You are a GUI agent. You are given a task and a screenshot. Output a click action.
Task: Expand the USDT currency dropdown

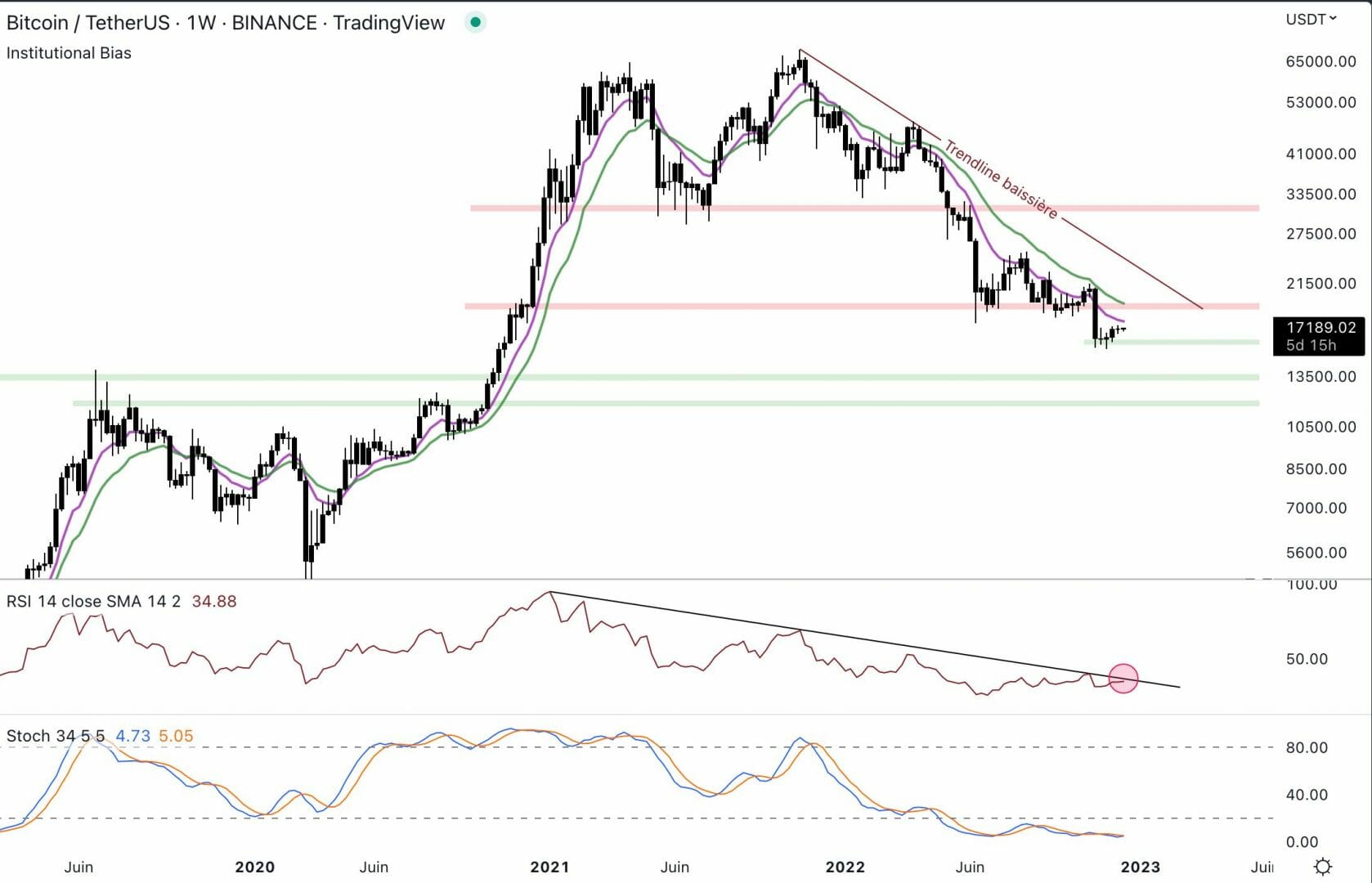point(1311,19)
